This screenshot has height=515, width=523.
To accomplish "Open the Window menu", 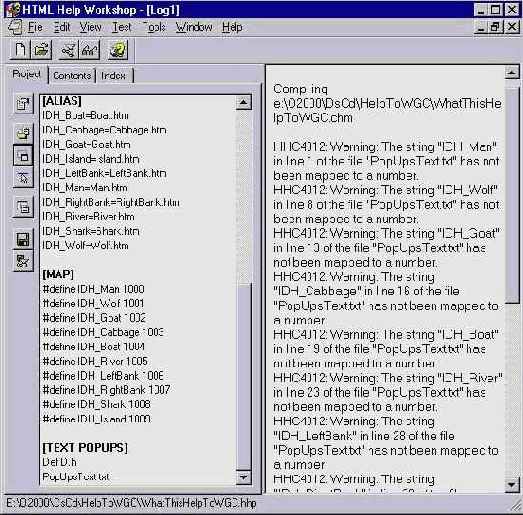I will point(194,27).
